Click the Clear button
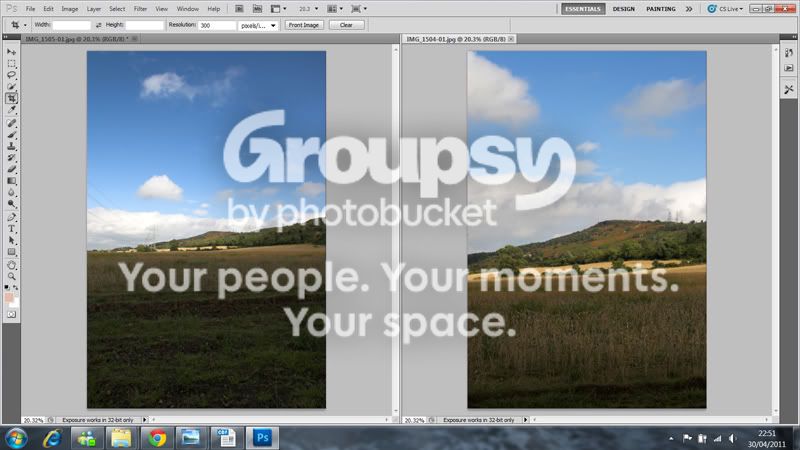 tap(346, 25)
